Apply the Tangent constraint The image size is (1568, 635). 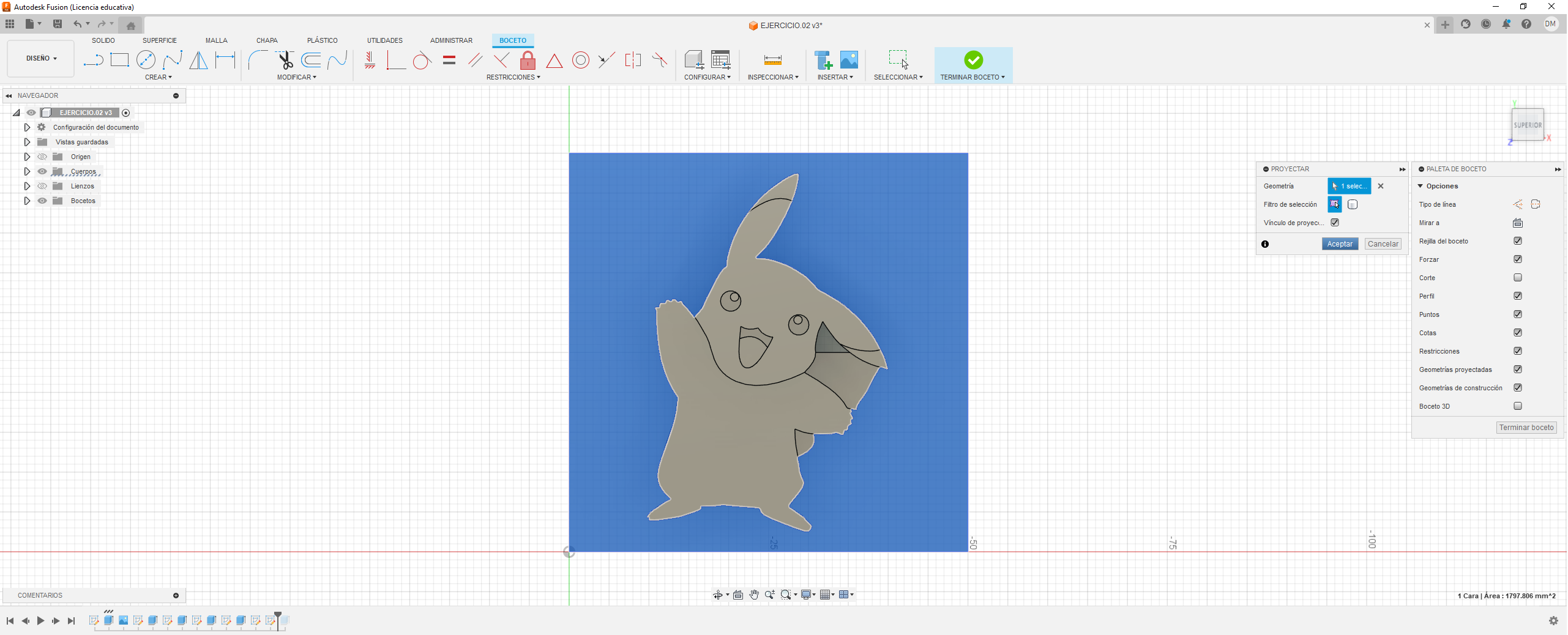point(422,60)
